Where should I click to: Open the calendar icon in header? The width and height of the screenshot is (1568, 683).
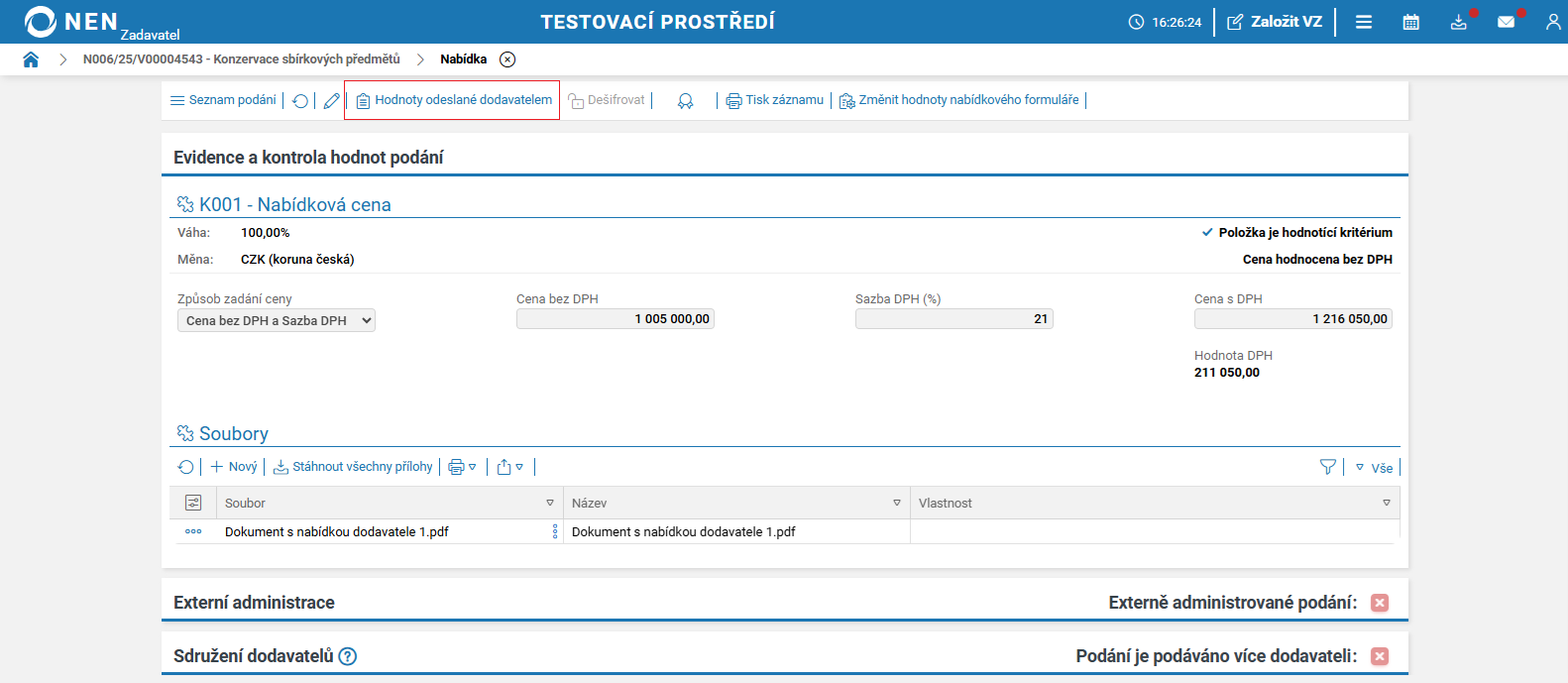(1411, 22)
